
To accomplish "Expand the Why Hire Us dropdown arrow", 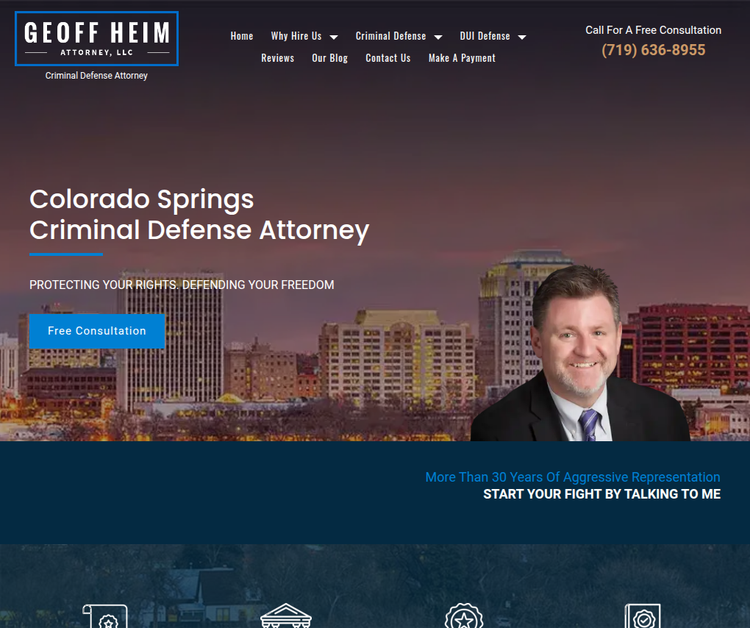I will (x=334, y=37).
